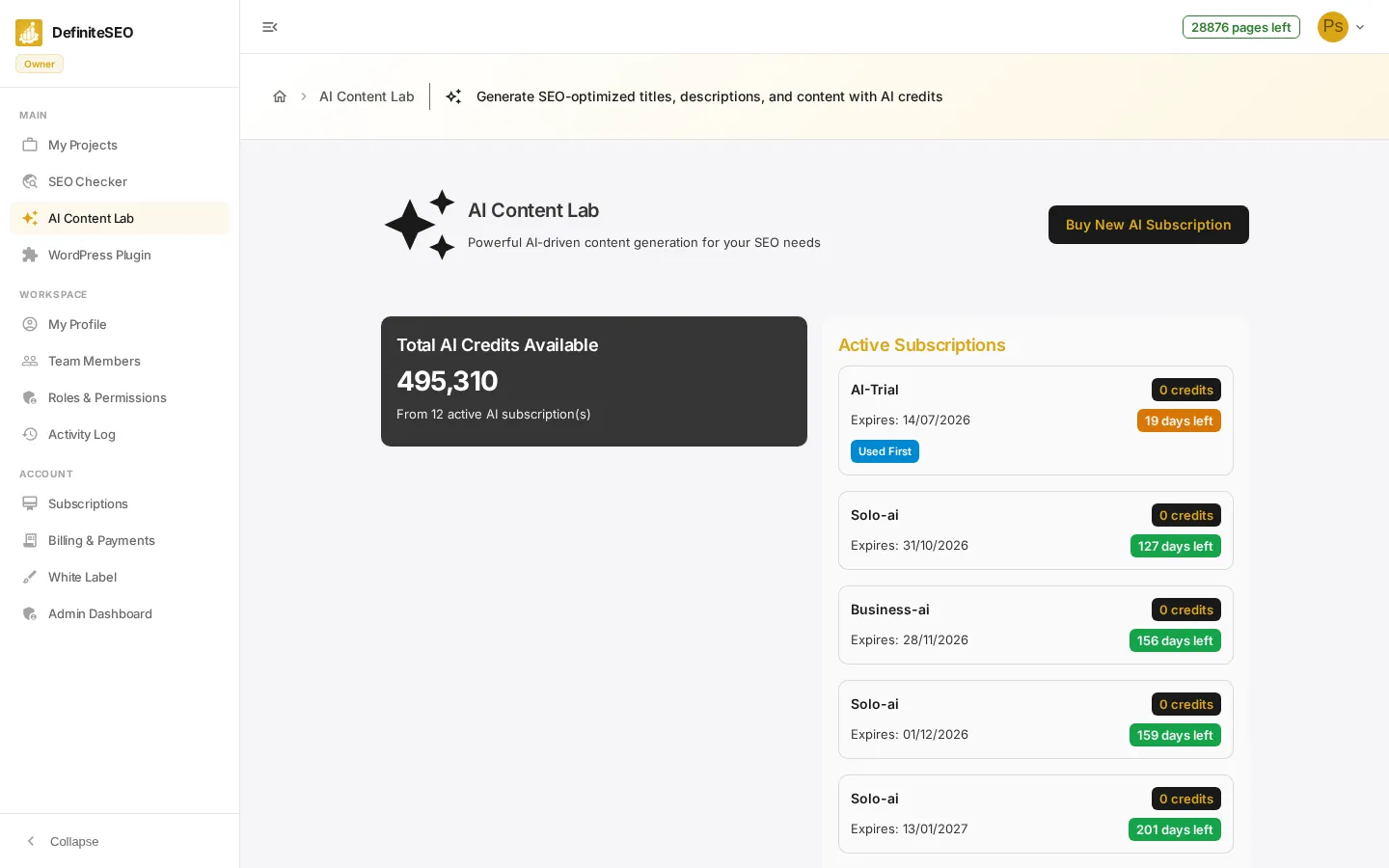Click the Team Members people icon
Screen dimensions: 1389x868
(30, 361)
